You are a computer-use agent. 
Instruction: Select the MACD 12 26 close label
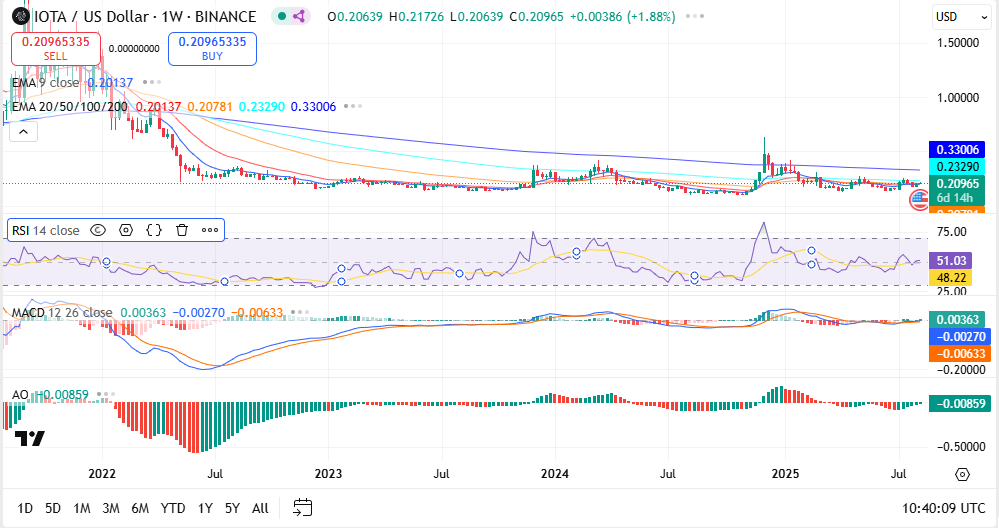(62, 313)
